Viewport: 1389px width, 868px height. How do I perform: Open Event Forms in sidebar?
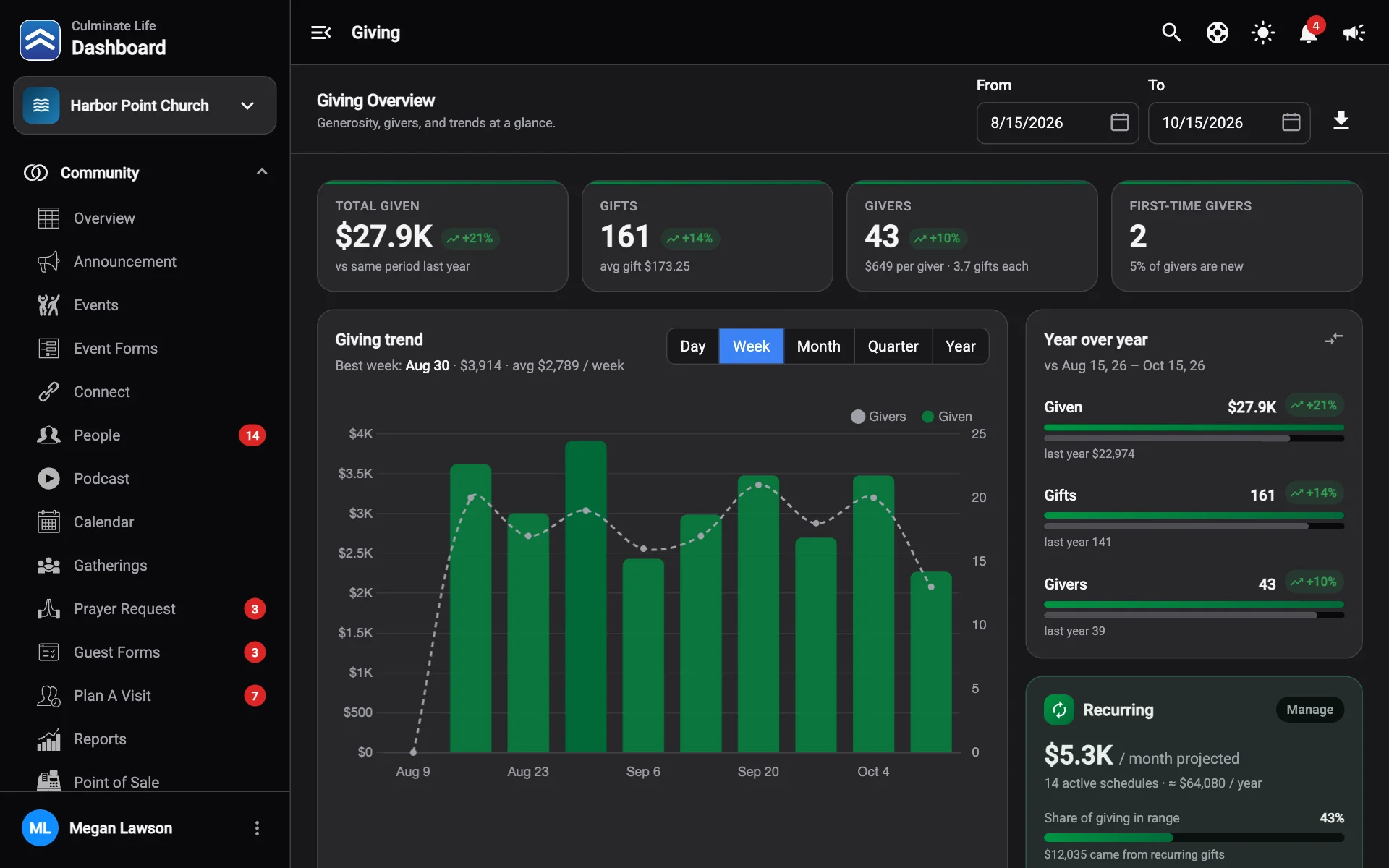145,348
